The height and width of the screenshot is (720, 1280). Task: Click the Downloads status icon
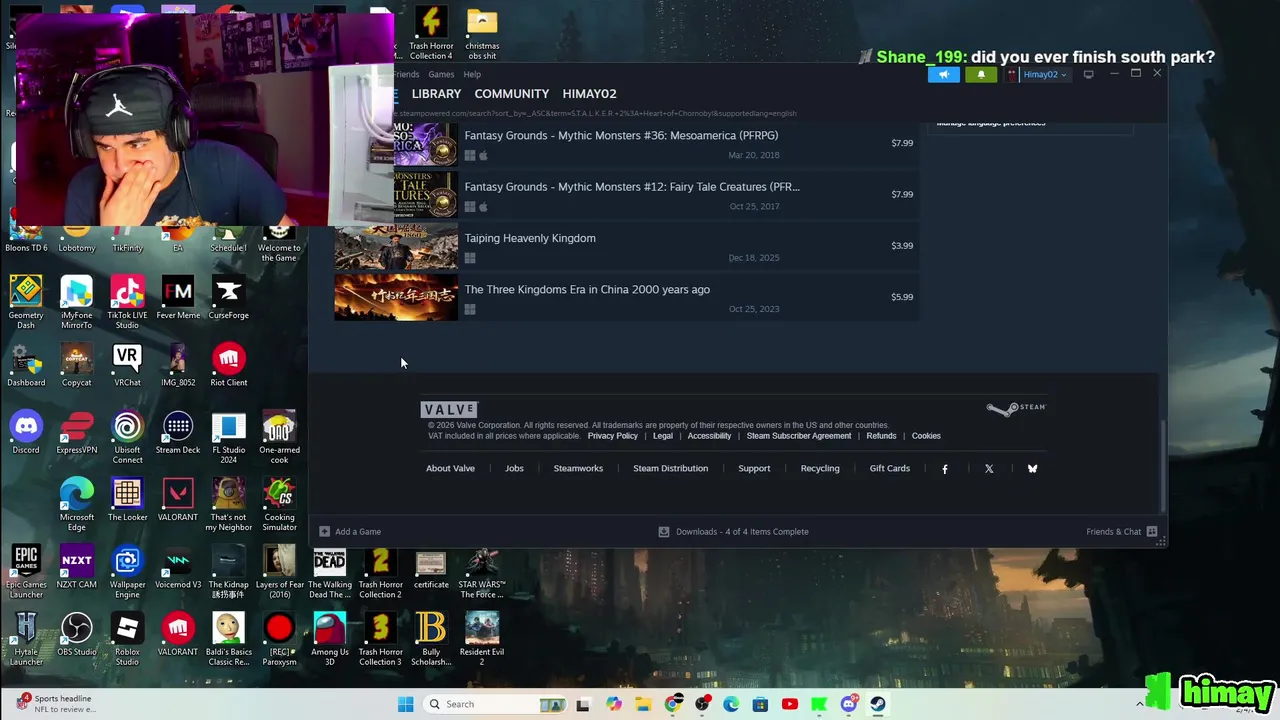pos(663,532)
